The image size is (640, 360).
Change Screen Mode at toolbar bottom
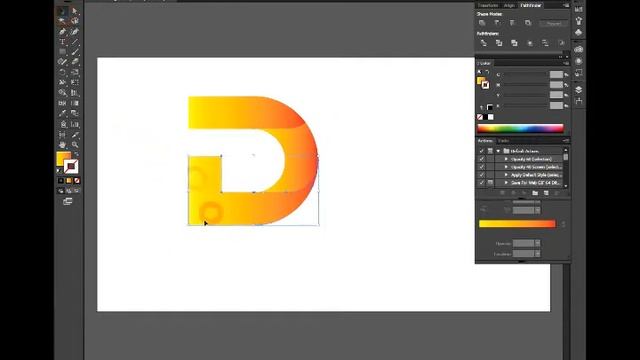68,201
